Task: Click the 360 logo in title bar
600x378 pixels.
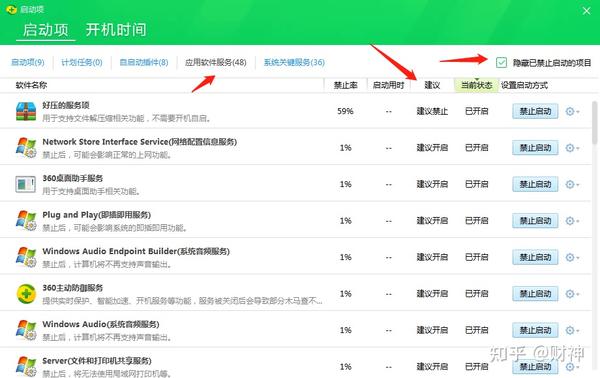Action: point(11,9)
